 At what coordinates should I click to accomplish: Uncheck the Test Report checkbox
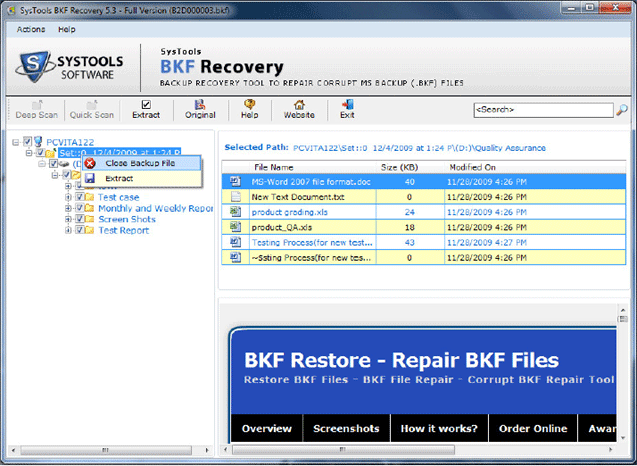click(80, 230)
